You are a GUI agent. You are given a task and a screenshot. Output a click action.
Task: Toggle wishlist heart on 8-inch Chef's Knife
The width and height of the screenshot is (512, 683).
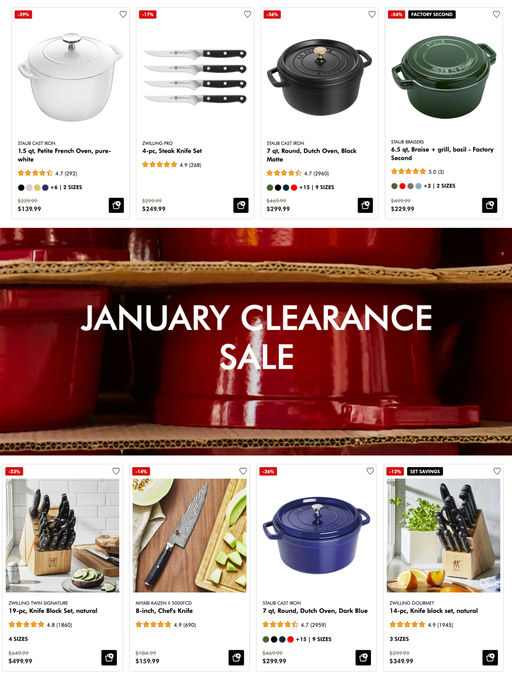tap(243, 471)
